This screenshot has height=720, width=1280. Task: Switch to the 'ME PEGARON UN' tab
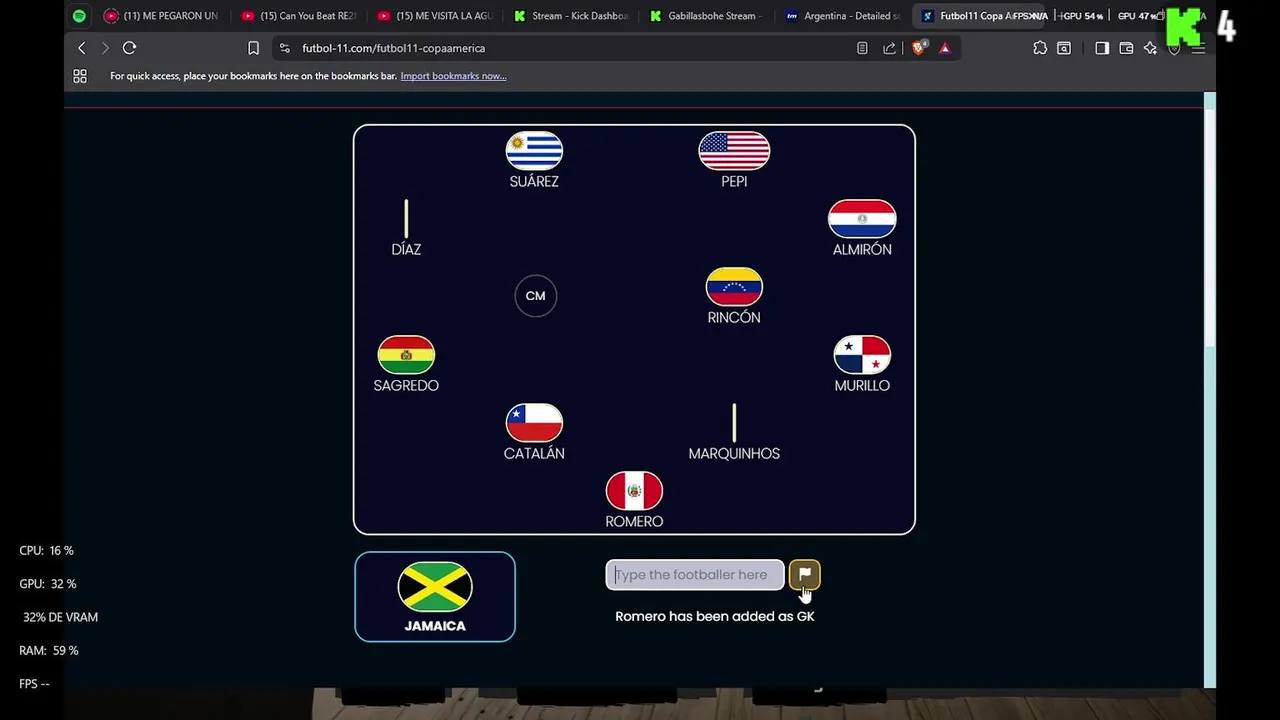[162, 16]
